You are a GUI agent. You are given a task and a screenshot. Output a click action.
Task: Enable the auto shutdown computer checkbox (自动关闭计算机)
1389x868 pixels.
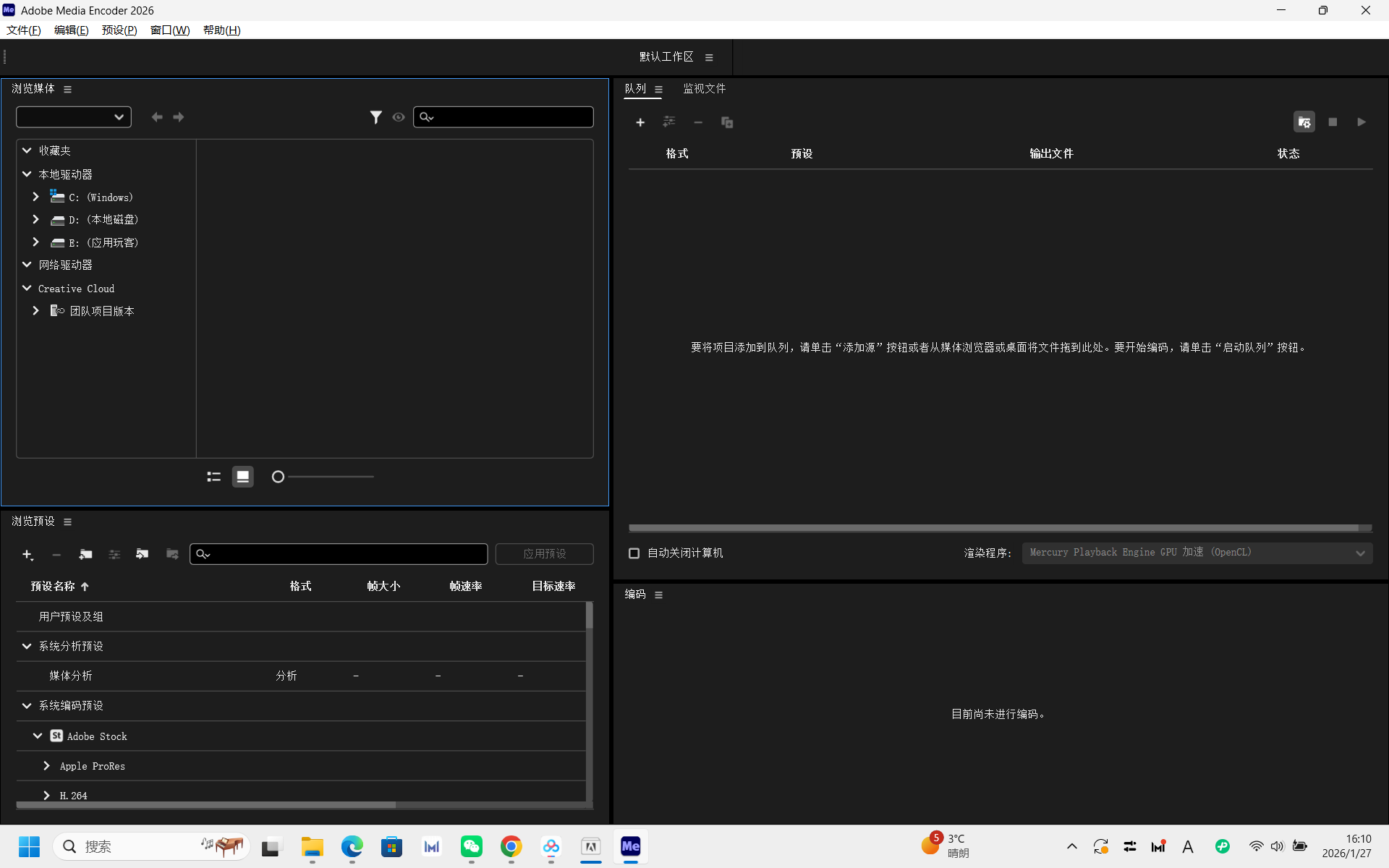click(634, 553)
